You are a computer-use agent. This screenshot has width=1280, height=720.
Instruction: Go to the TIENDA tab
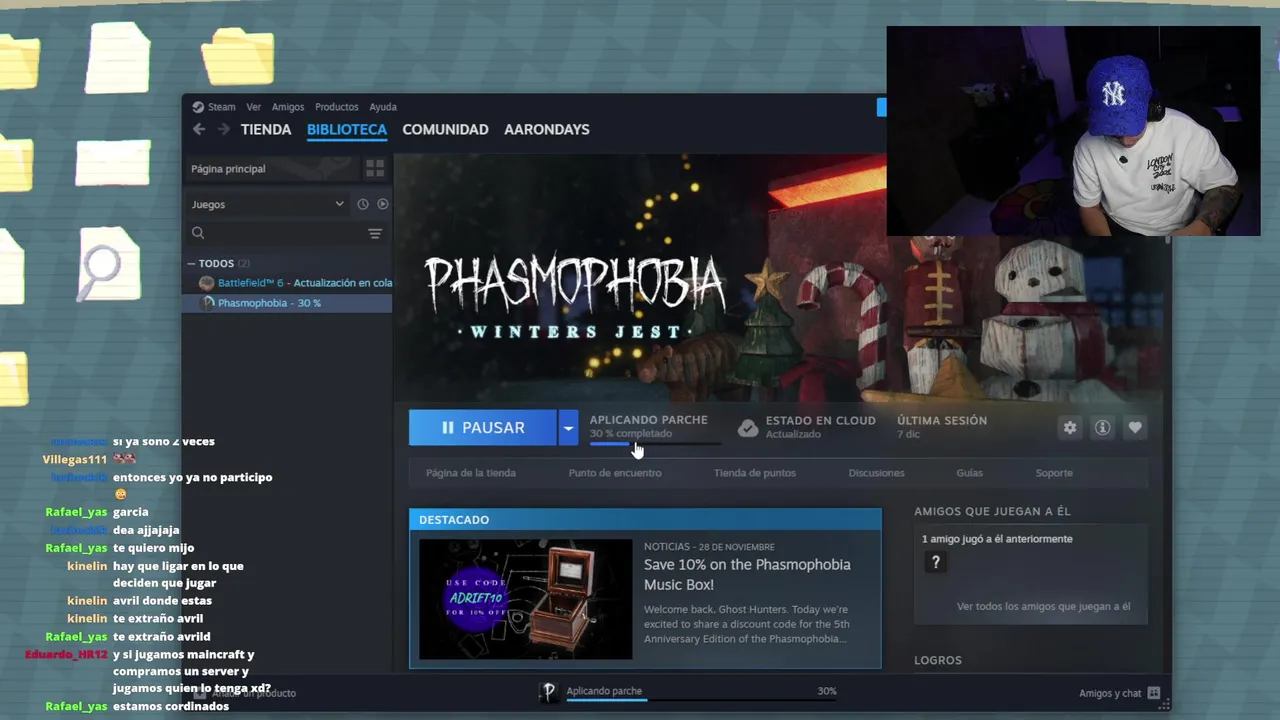pyautogui.click(x=266, y=129)
